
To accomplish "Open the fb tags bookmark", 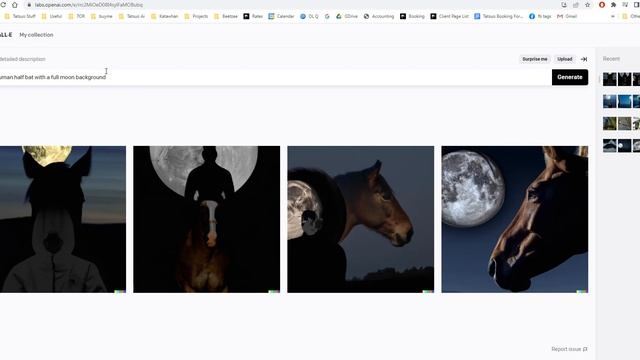I will click(x=540, y=16).
